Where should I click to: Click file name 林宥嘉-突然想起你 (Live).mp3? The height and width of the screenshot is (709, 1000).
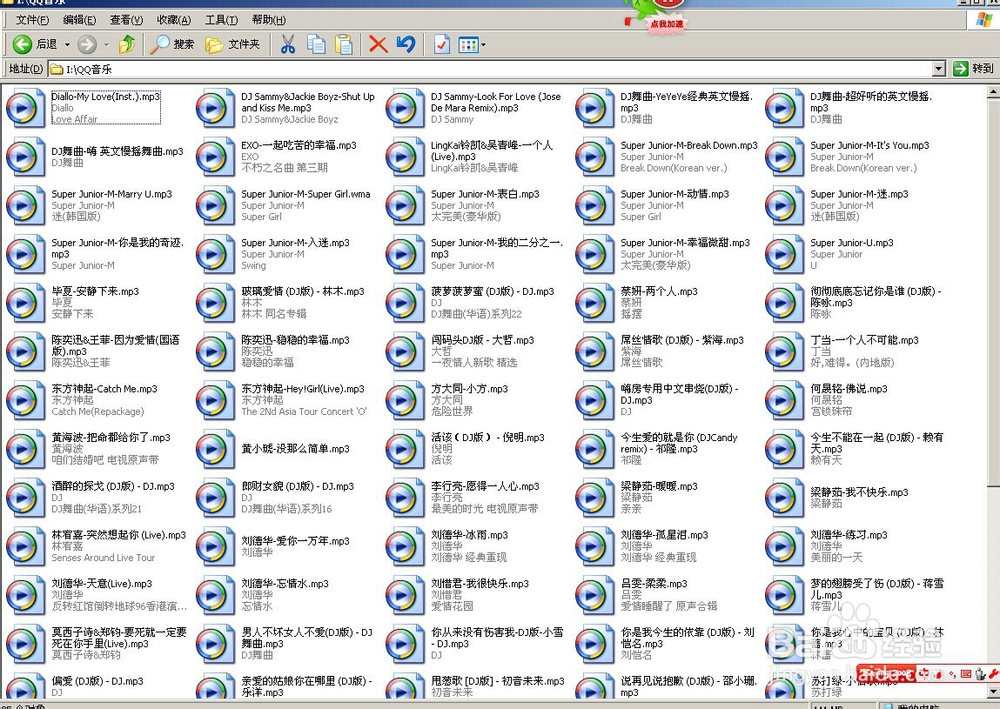[119, 535]
